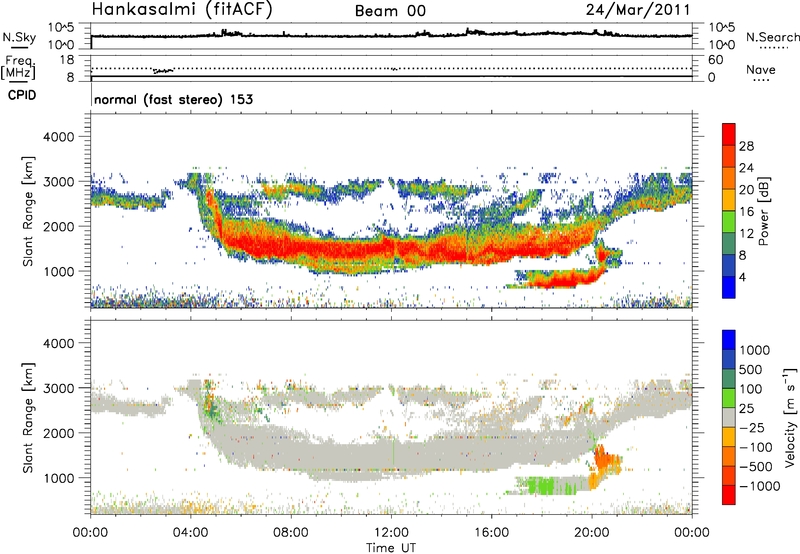Screen dimensions: 800x554
Task: Click the -100 label on Velocity colorbar
Action: point(756,447)
